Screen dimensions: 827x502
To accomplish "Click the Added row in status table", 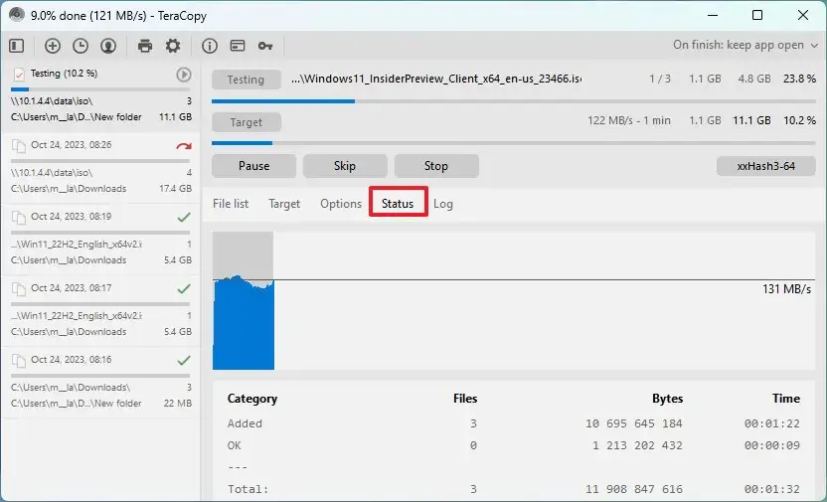I will (x=513, y=423).
